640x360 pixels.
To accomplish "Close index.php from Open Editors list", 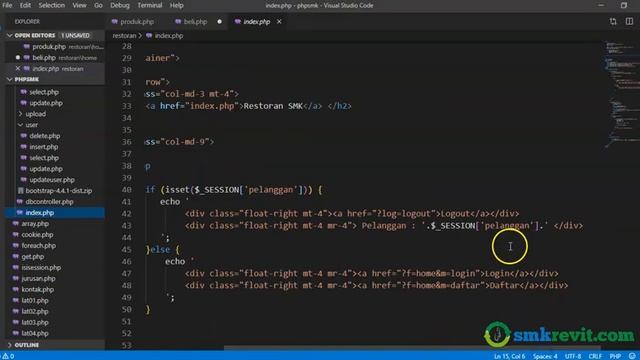I will click(x=18, y=69).
